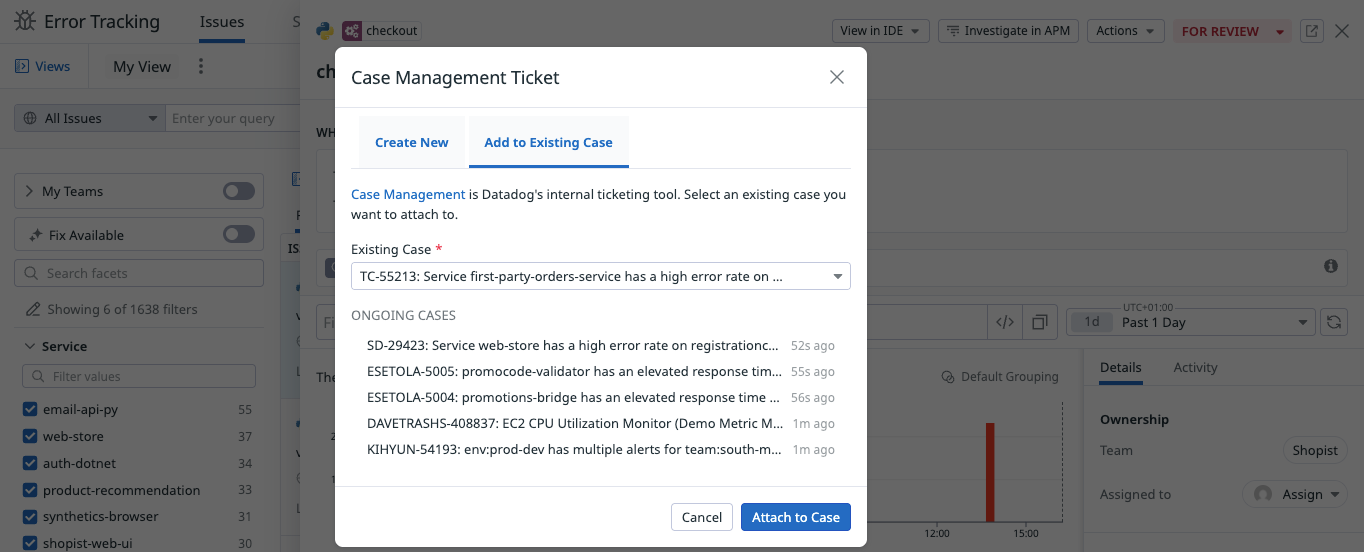The width and height of the screenshot is (1364, 552).
Task: Close the Case Management Ticket dialog
Action: pyautogui.click(x=837, y=77)
